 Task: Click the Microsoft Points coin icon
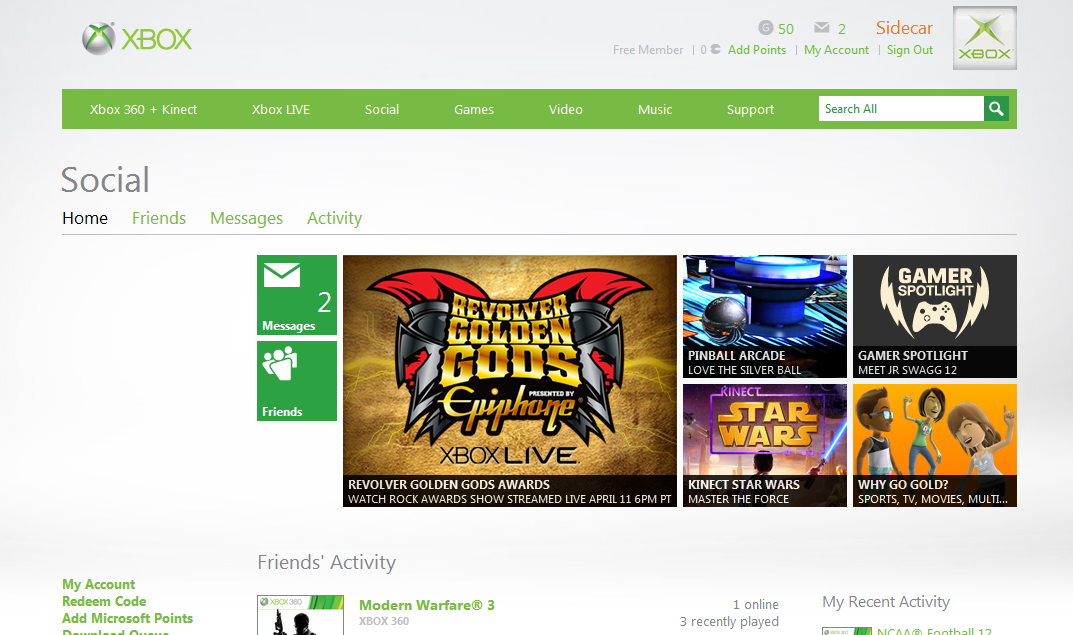[x=715, y=49]
